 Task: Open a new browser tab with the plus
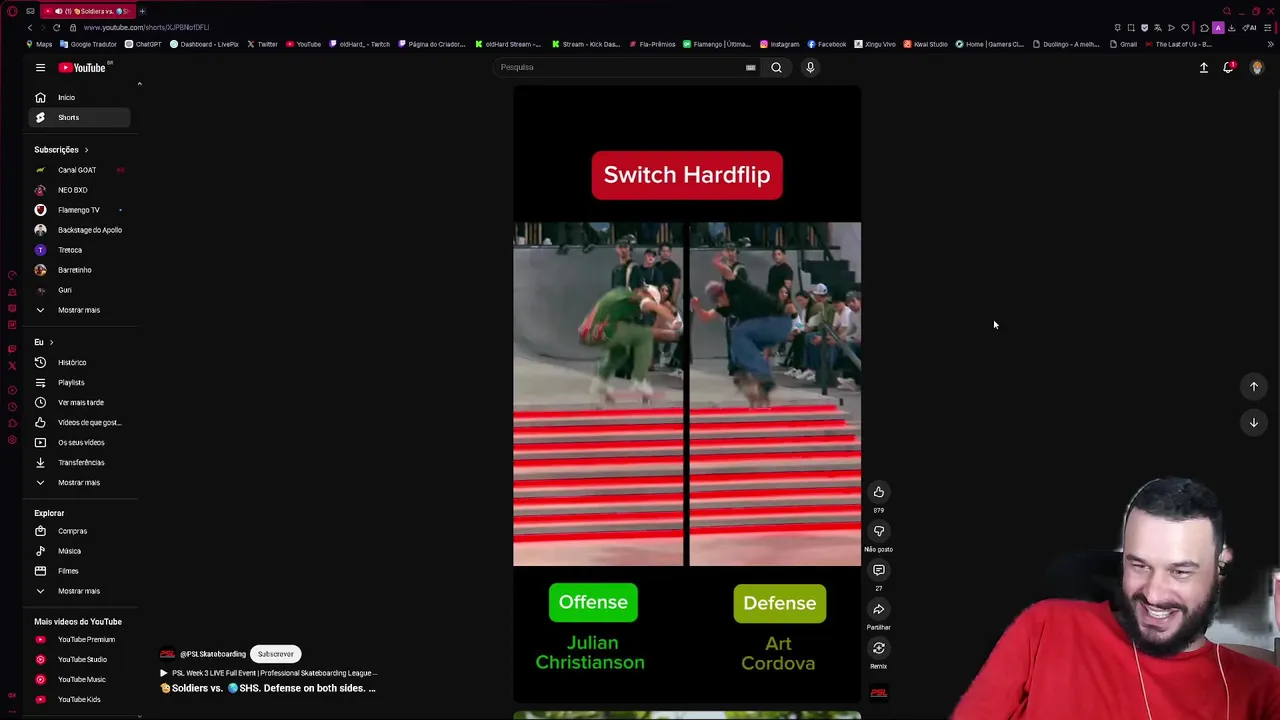point(142,11)
